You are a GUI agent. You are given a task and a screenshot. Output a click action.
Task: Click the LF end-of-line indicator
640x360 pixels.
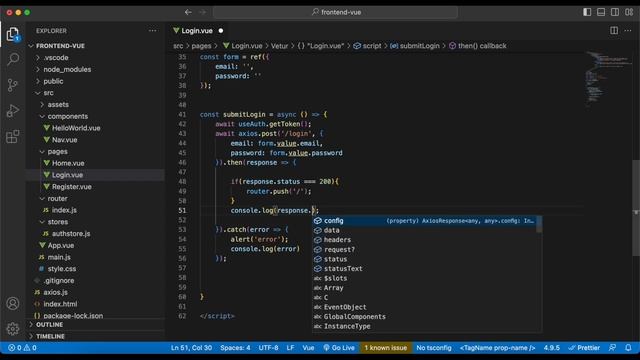click(x=290, y=348)
